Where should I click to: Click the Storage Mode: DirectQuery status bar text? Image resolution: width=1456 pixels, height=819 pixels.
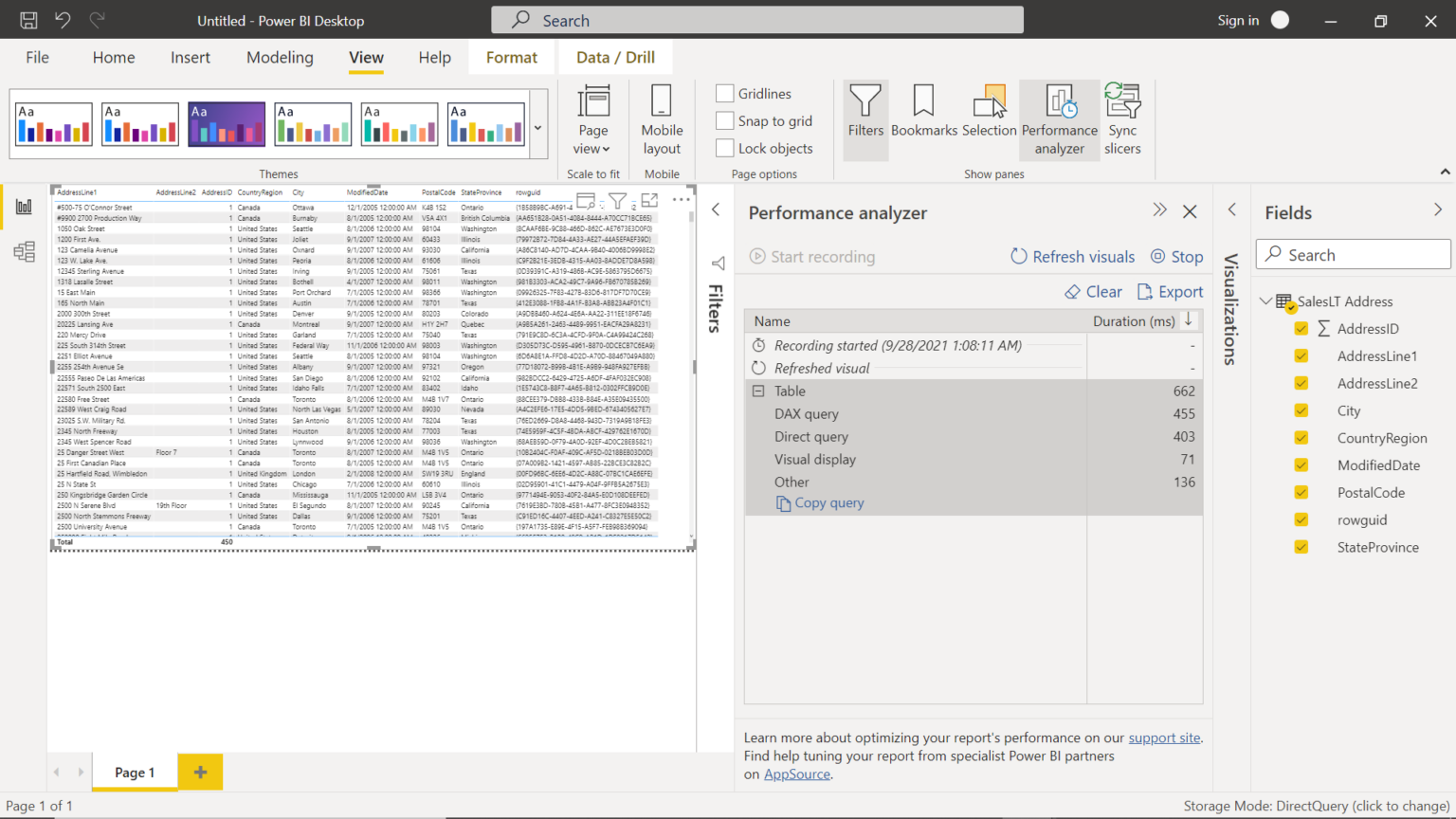[x=1318, y=805]
